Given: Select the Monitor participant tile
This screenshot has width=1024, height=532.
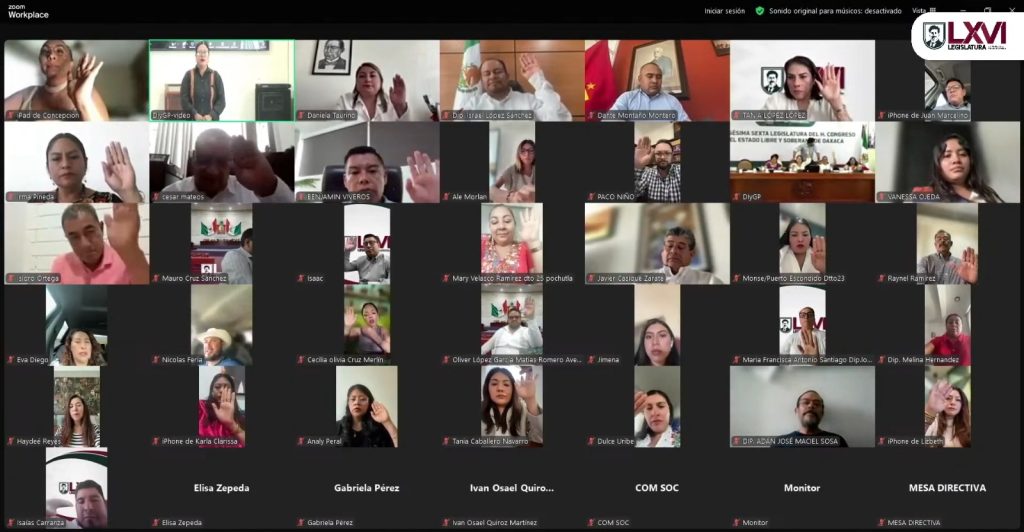Looking at the screenshot, I should click(x=801, y=488).
